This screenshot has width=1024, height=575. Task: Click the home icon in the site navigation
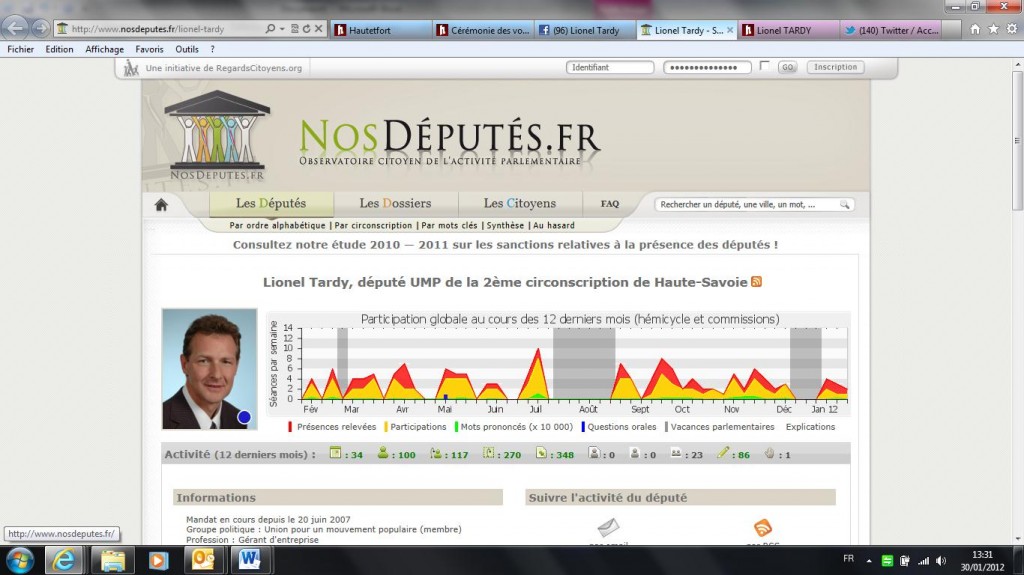tap(161, 205)
